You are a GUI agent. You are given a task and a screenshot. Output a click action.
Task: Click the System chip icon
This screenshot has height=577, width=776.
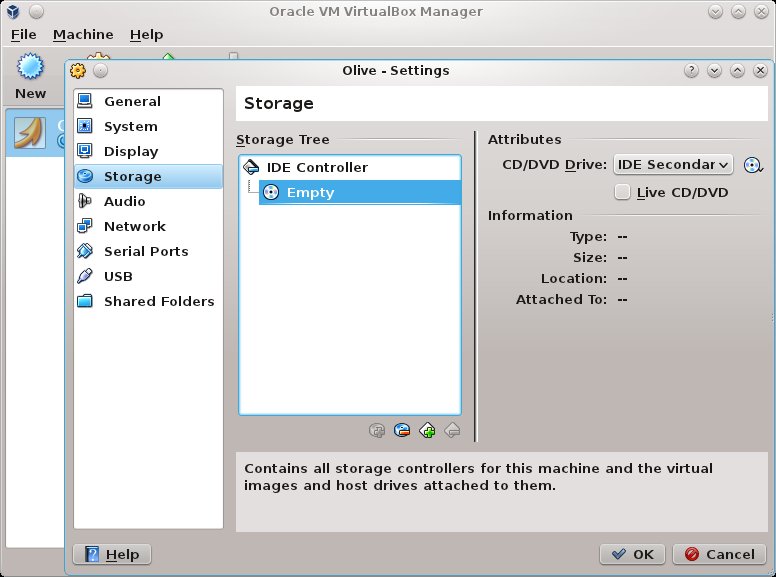tap(85, 126)
